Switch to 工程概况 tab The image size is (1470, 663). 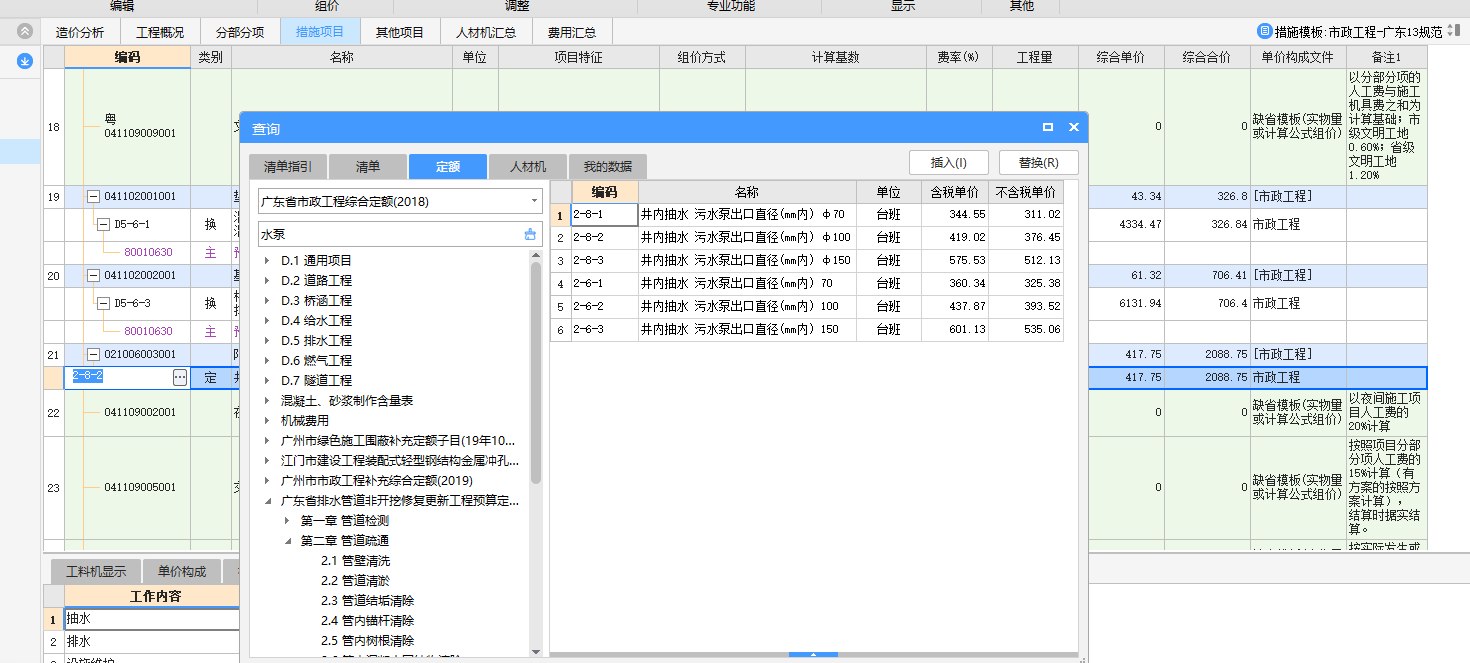point(160,32)
